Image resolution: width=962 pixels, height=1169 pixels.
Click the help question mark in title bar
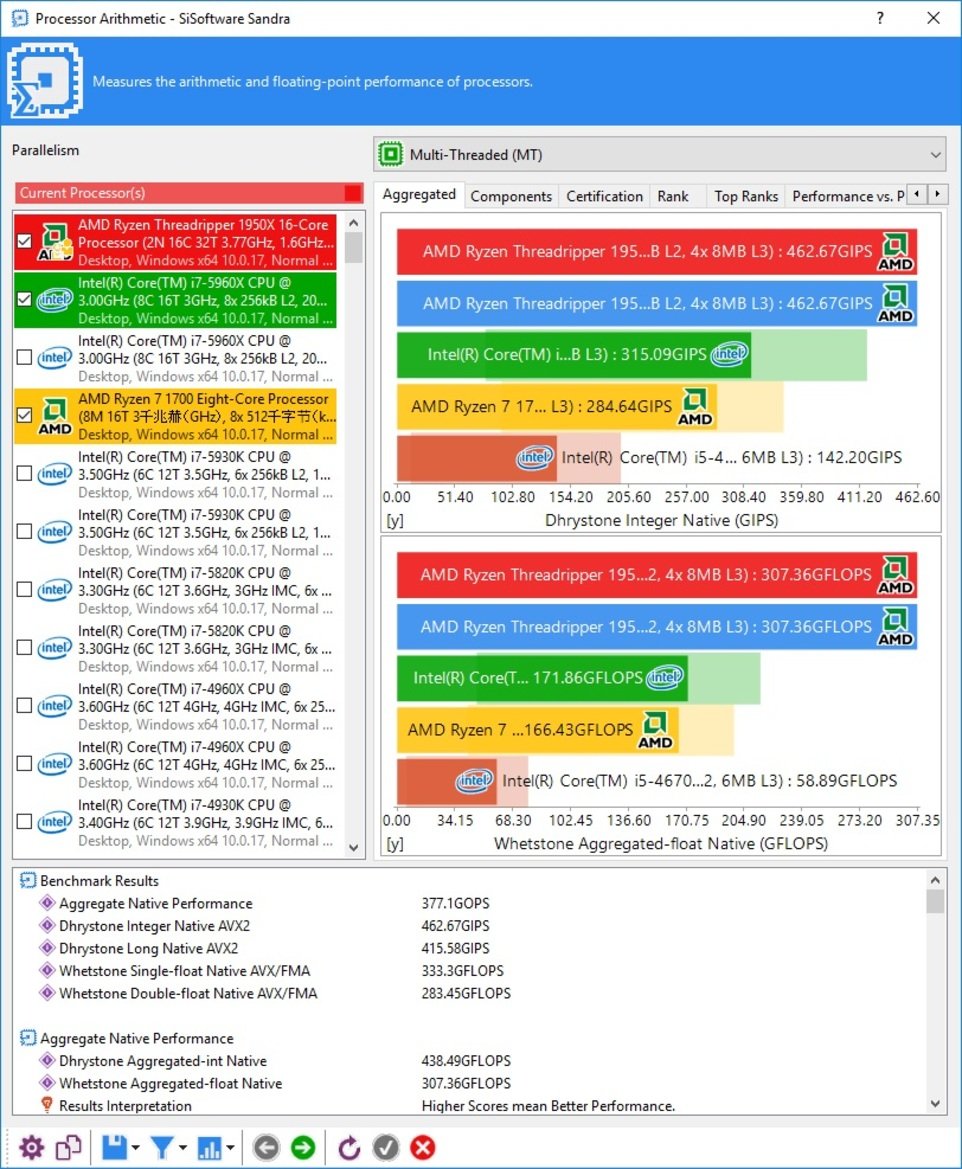tap(880, 18)
